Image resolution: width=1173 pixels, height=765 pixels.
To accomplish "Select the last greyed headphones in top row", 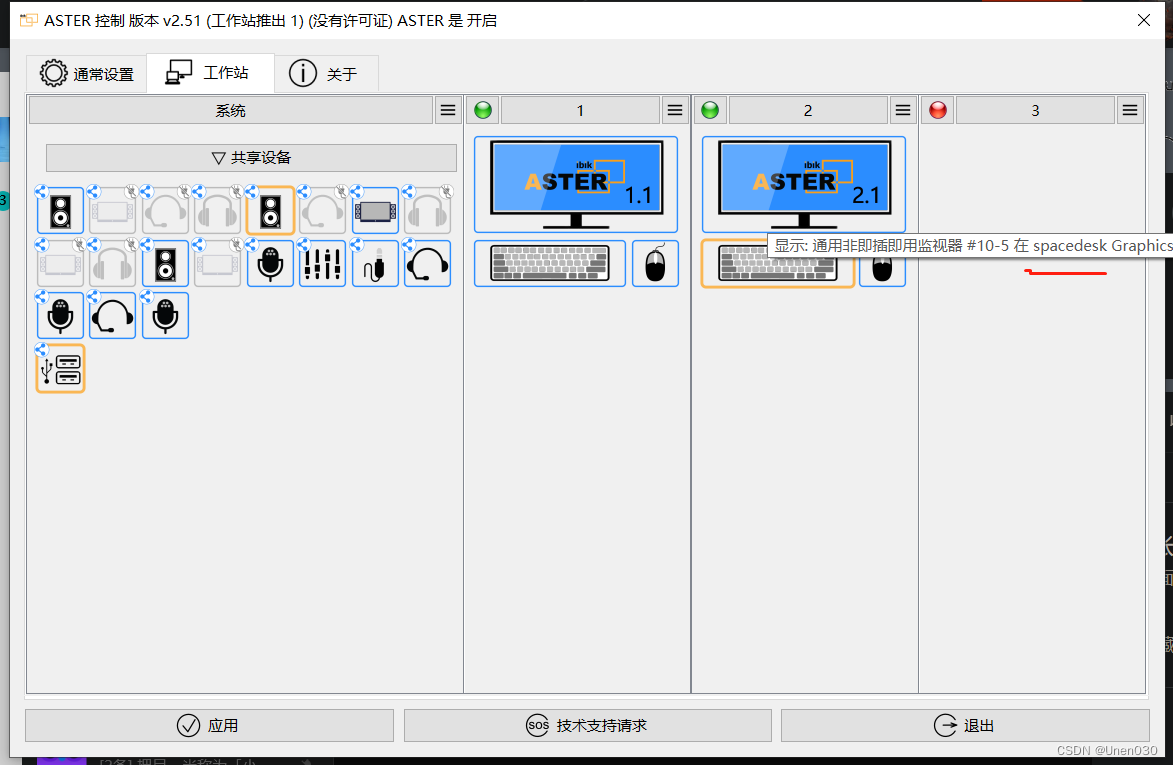I will [x=427, y=212].
